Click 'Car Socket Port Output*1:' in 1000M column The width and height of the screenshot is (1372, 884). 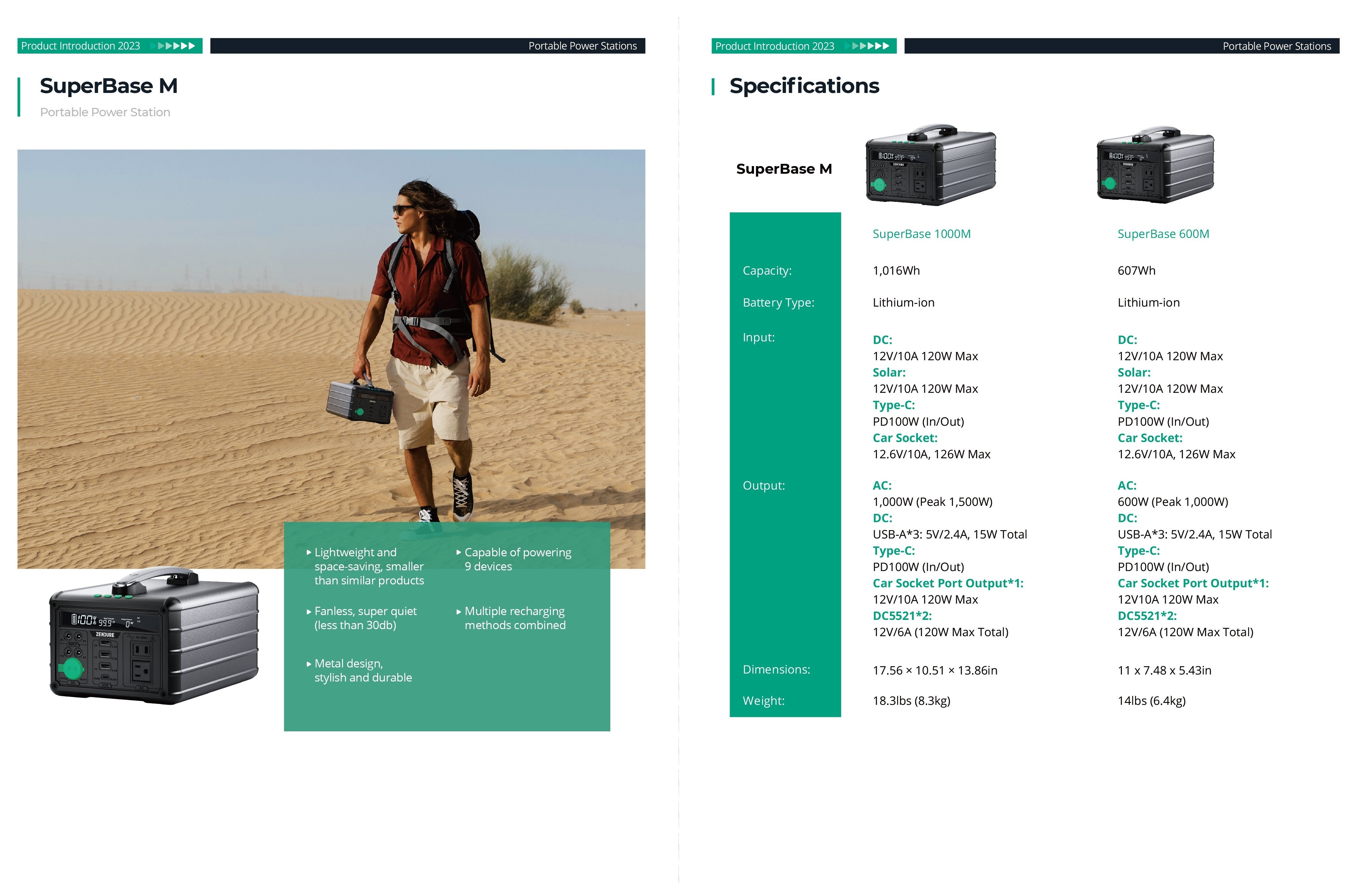click(948, 584)
